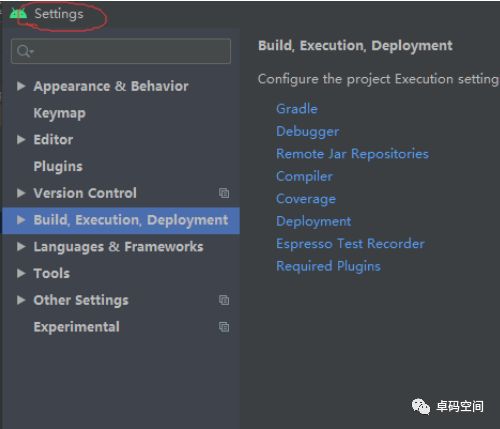Select the Plugins settings item

(x=58, y=167)
